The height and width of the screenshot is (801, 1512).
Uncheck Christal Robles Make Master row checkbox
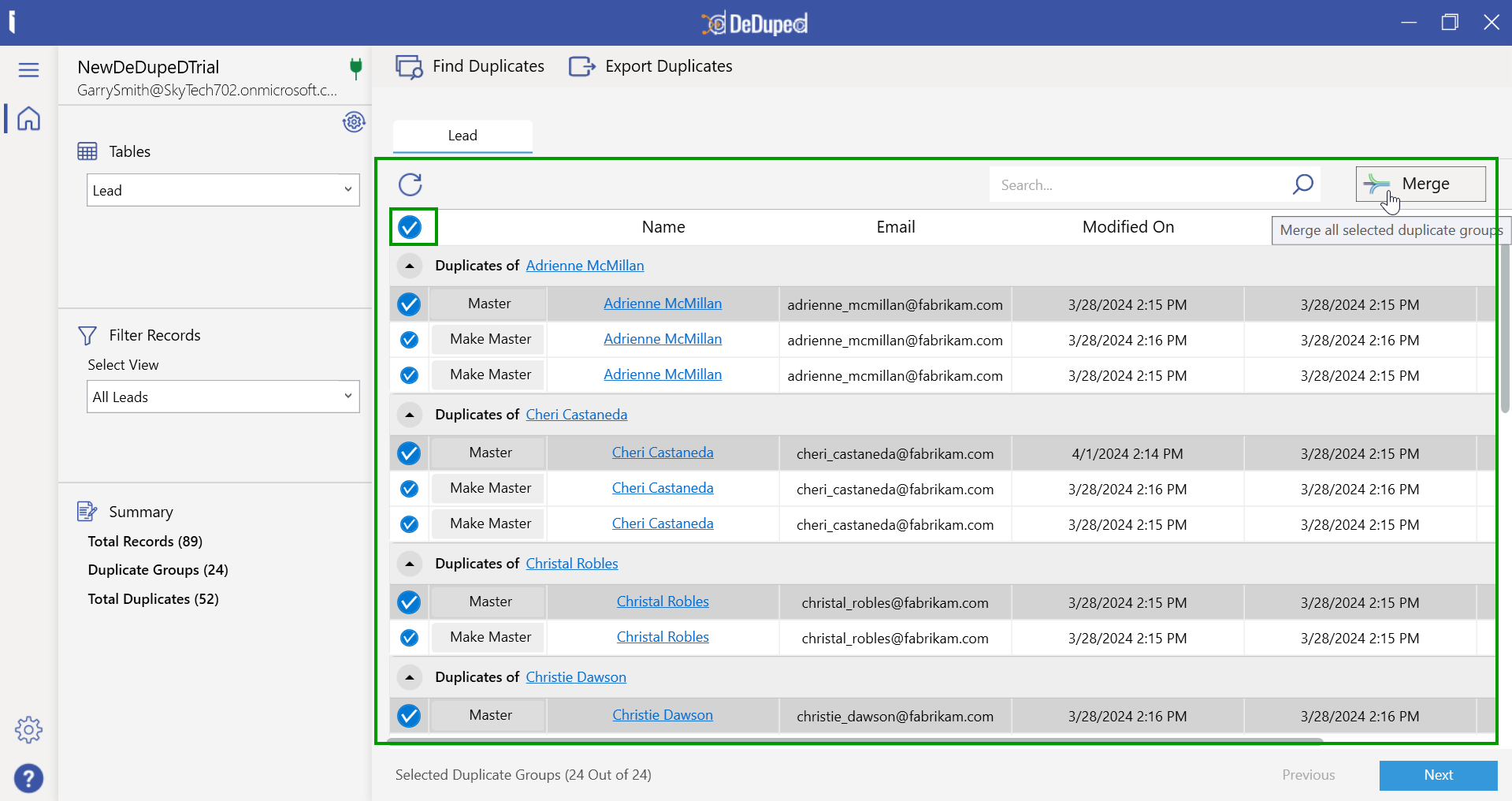(409, 638)
